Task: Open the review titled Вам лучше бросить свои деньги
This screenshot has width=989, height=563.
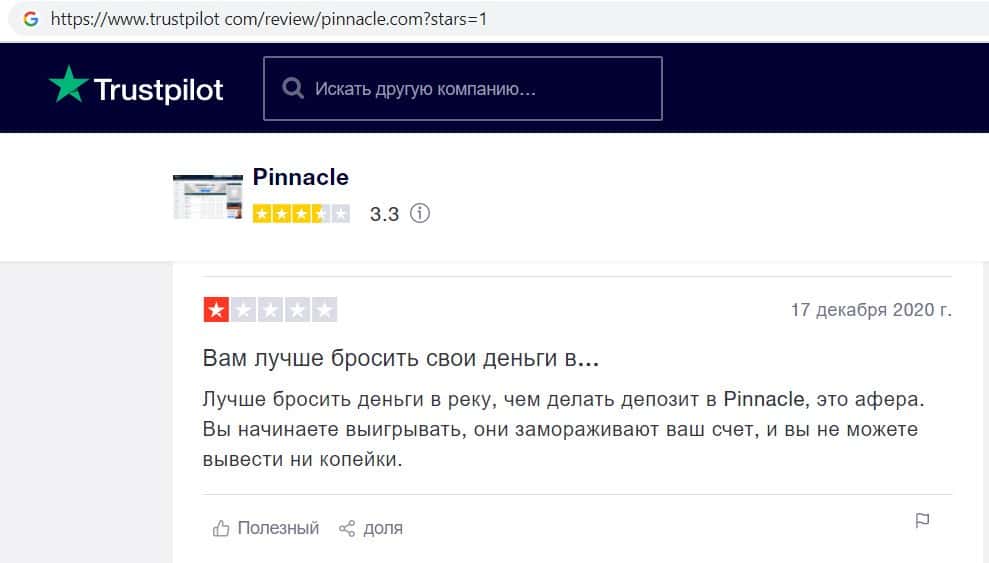Action: pos(400,358)
